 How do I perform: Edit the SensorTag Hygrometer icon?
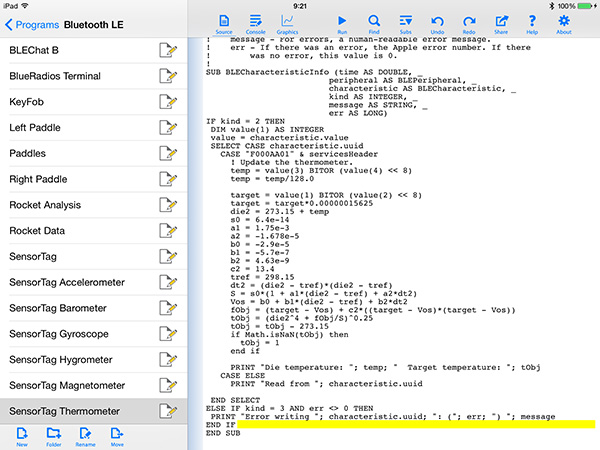tap(168, 359)
